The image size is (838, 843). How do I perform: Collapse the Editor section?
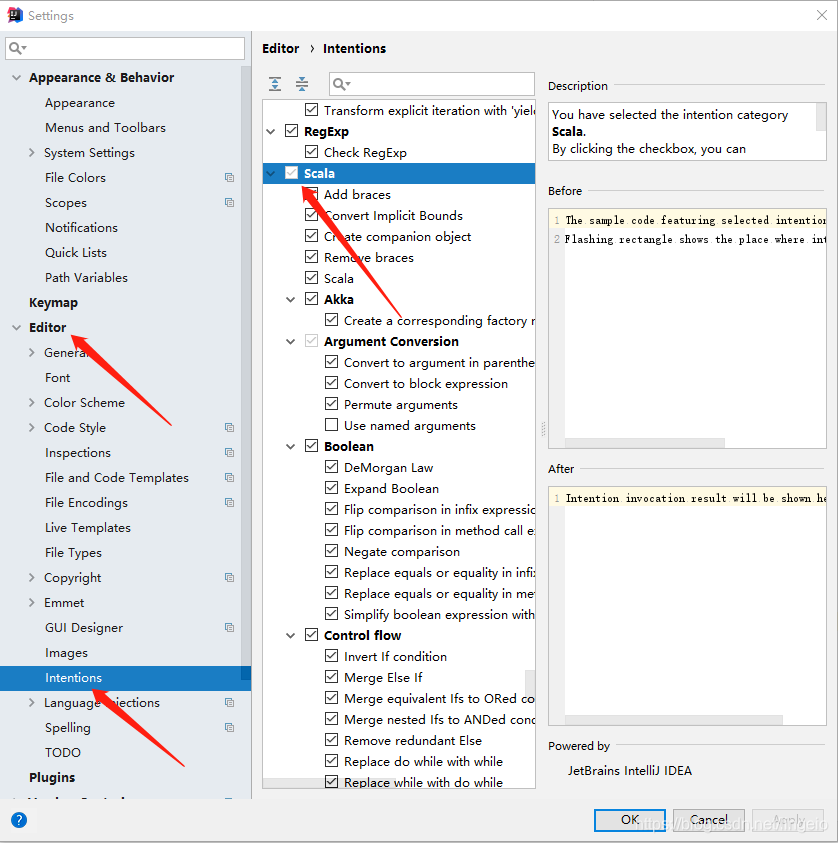[17, 327]
